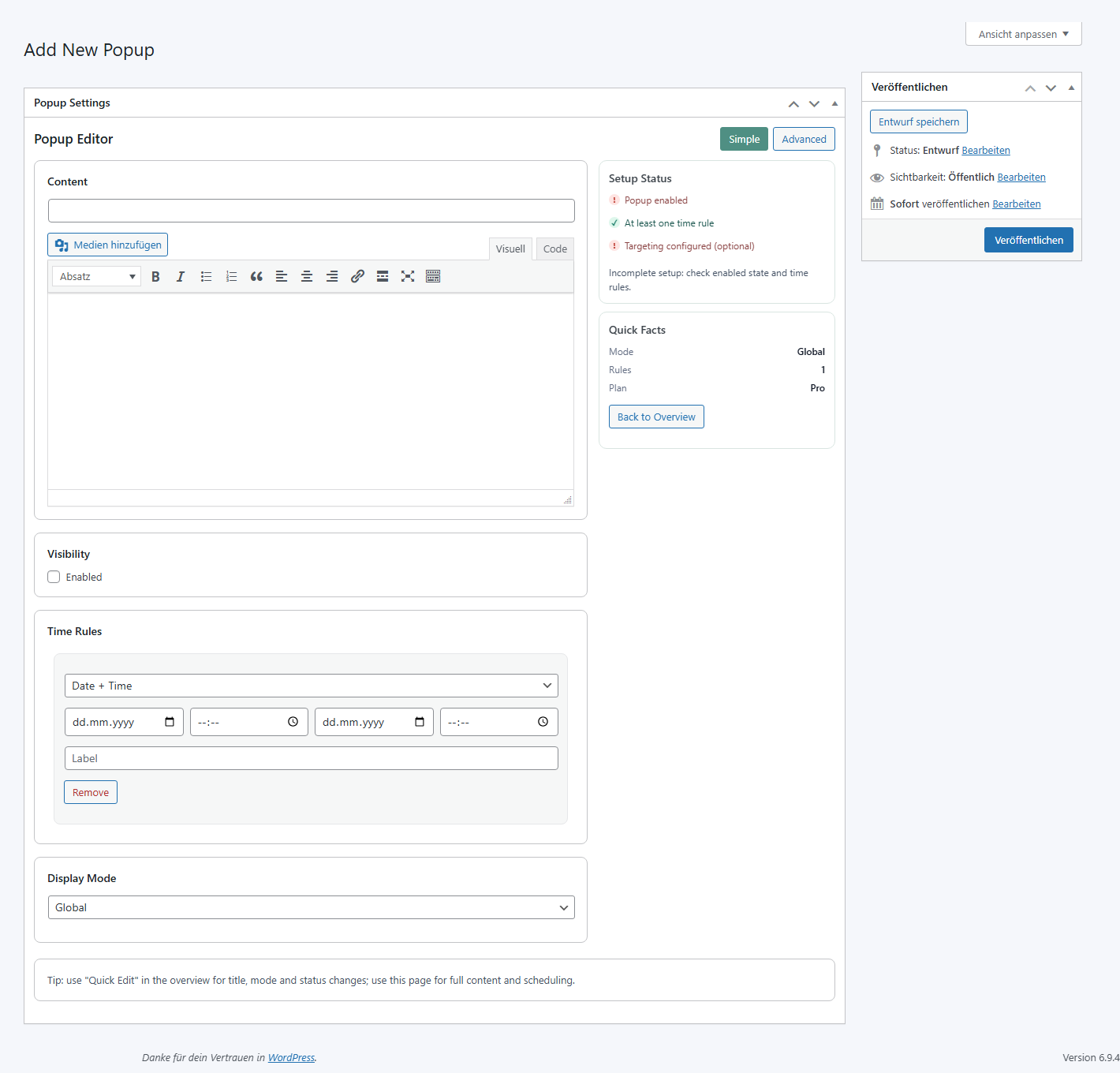Focus the time rule Label field
This screenshot has width=1120, height=1073.
tap(312, 758)
